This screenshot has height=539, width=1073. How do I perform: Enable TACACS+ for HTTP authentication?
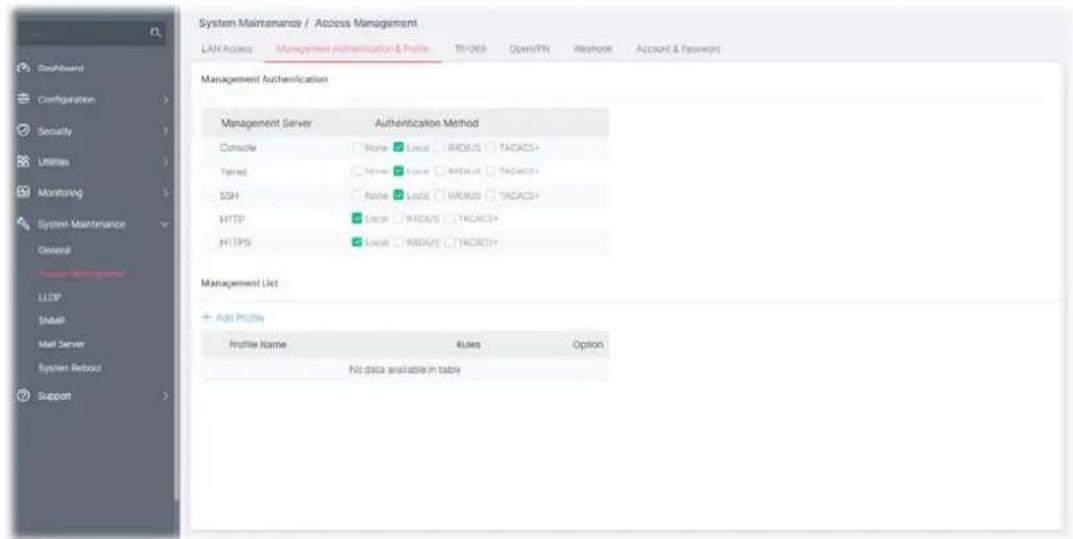(450, 218)
